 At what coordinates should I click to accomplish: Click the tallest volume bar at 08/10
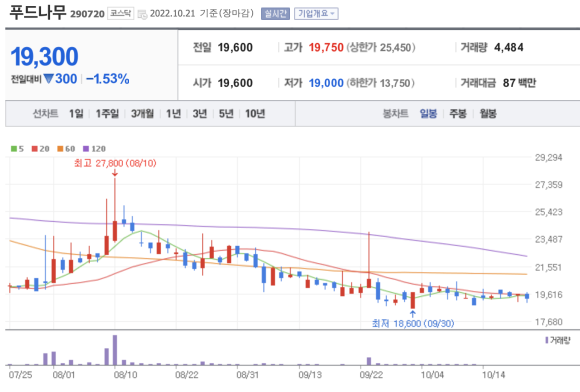[115, 350]
